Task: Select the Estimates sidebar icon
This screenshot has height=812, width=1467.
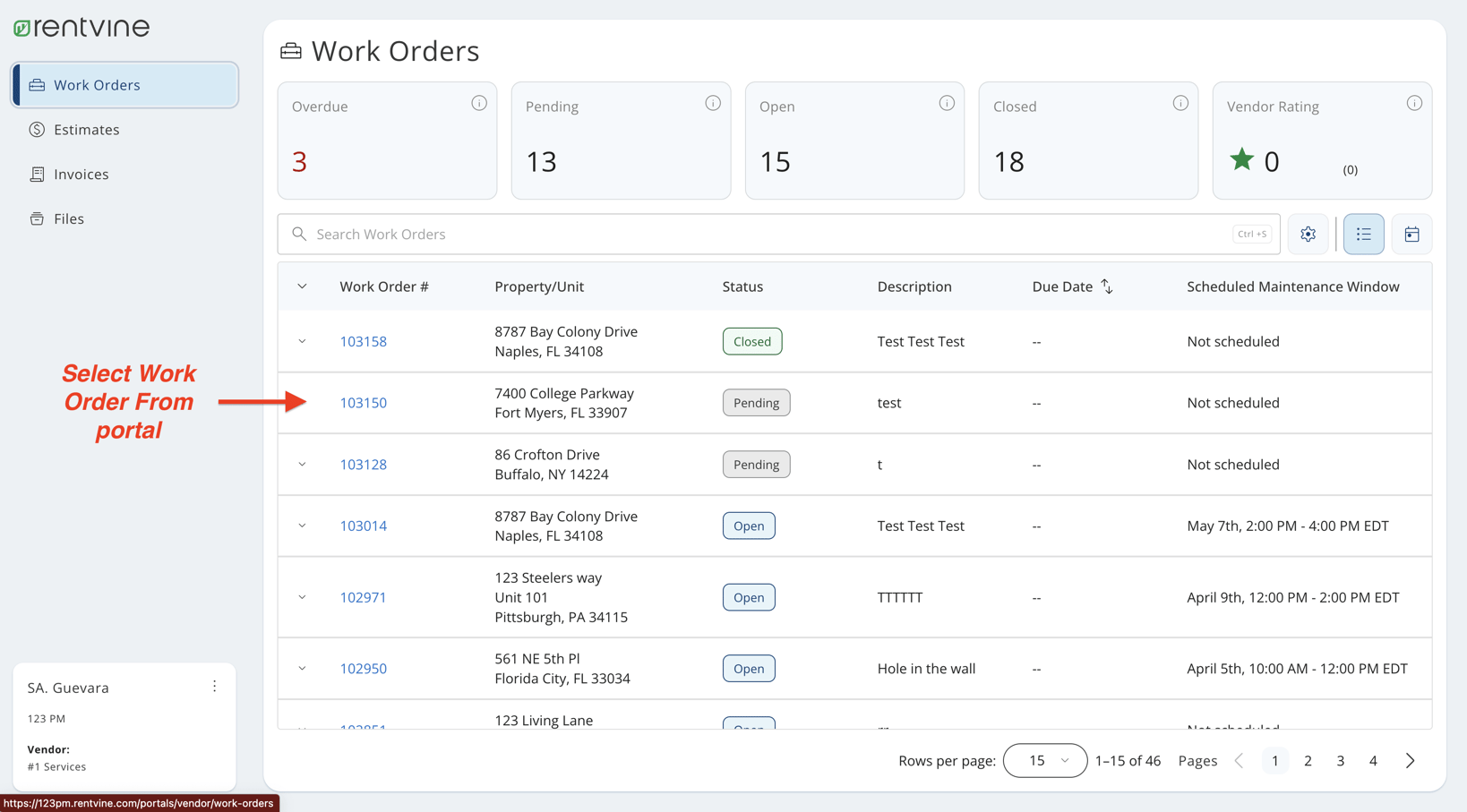Action: tap(37, 129)
